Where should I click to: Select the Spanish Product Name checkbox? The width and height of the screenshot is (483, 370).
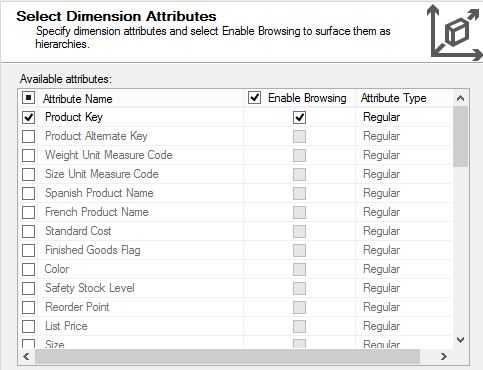click(x=28, y=193)
